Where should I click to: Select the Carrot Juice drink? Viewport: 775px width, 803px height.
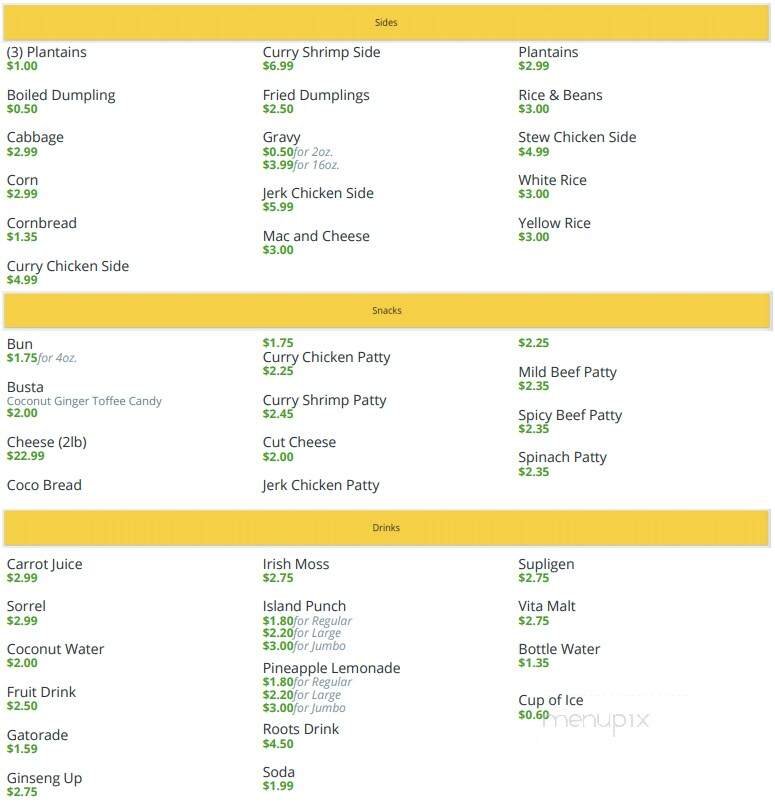click(x=45, y=564)
